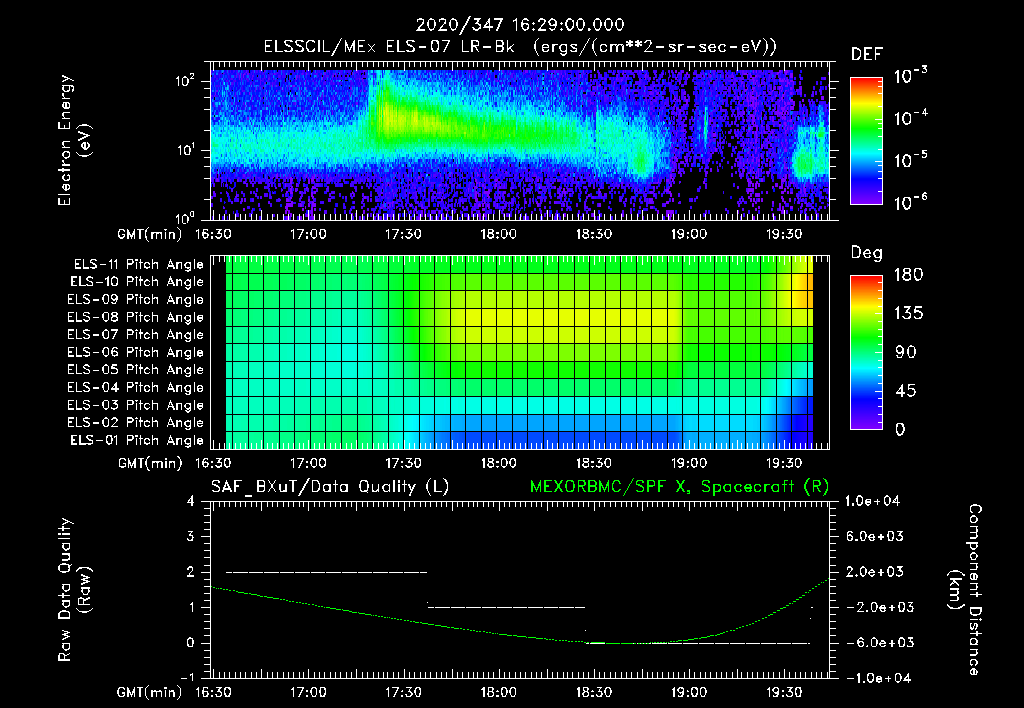The height and width of the screenshot is (708, 1024).
Task: Click the 10^-6 value on DEF scale
Action: 910,202
